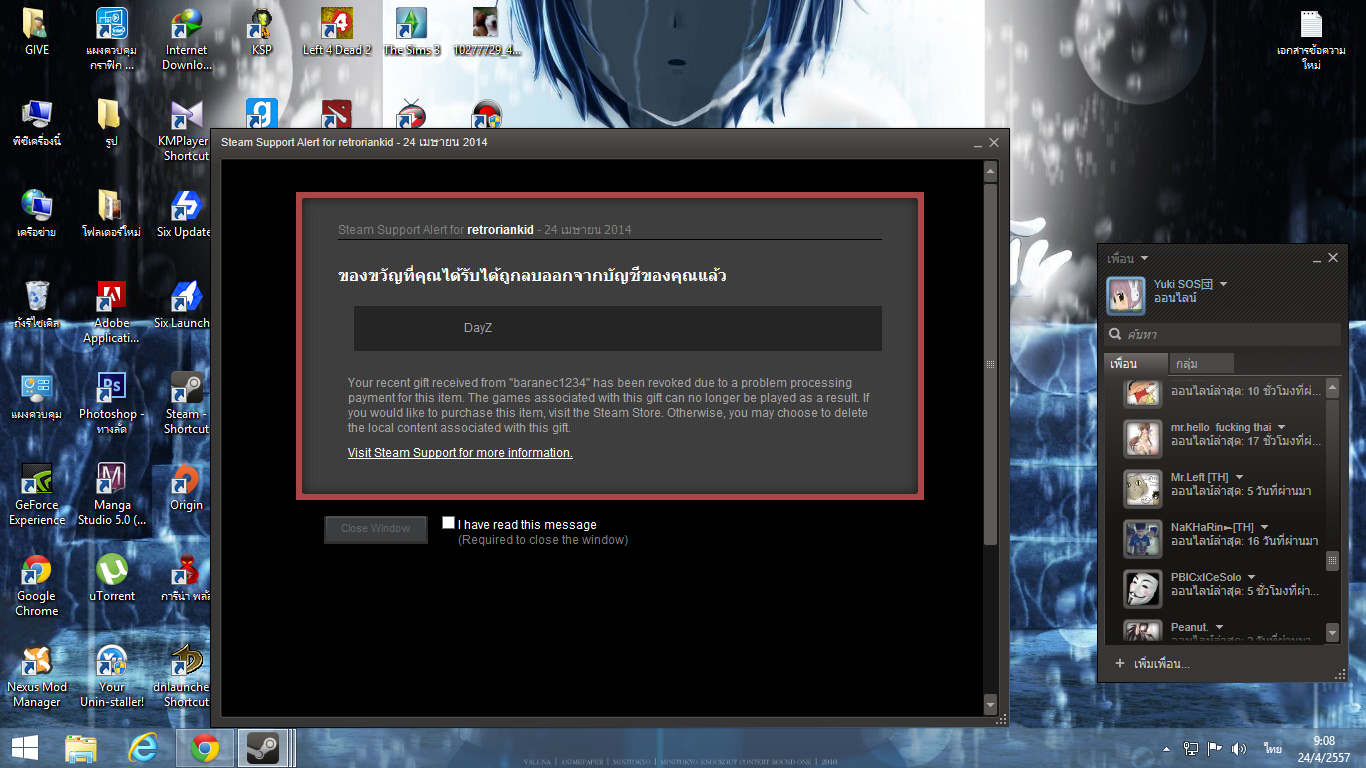
Task: Click the NaKHaRin [TH] friend name
Action: [1212, 527]
